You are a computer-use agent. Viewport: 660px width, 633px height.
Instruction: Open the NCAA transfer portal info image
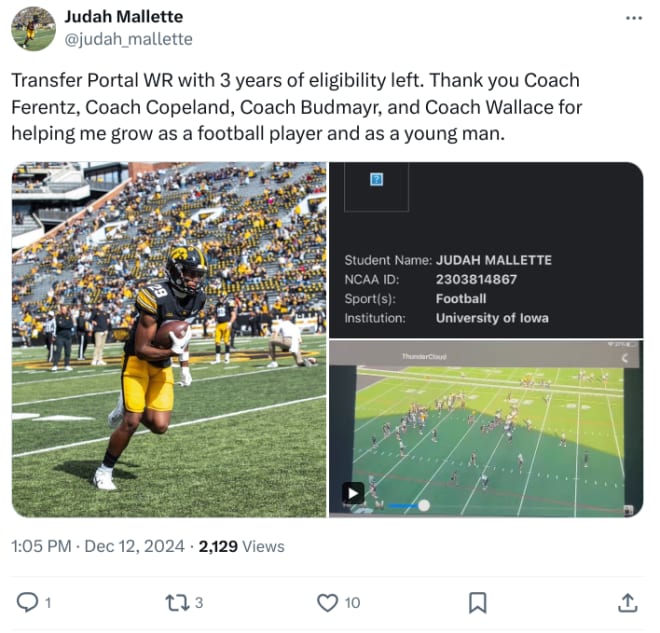pyautogui.click(x=486, y=250)
